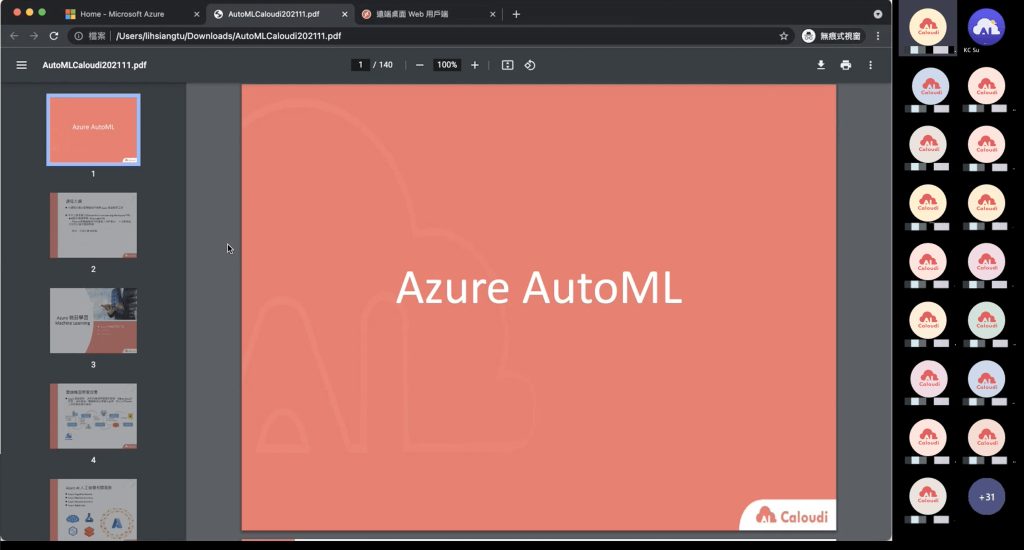Reload the browser page
The width and height of the screenshot is (1024, 550).
tap(54, 36)
